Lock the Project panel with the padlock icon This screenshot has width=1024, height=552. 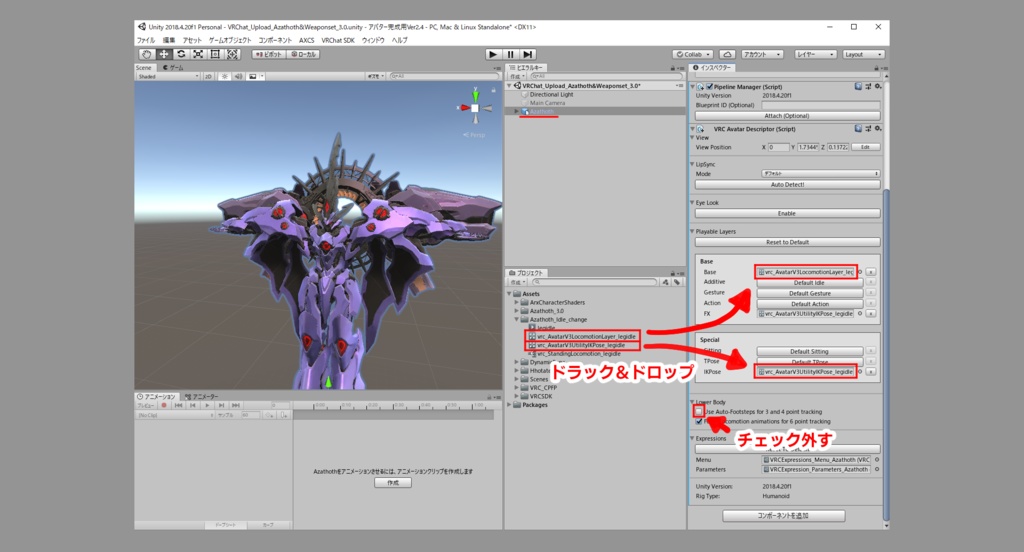(x=672, y=273)
